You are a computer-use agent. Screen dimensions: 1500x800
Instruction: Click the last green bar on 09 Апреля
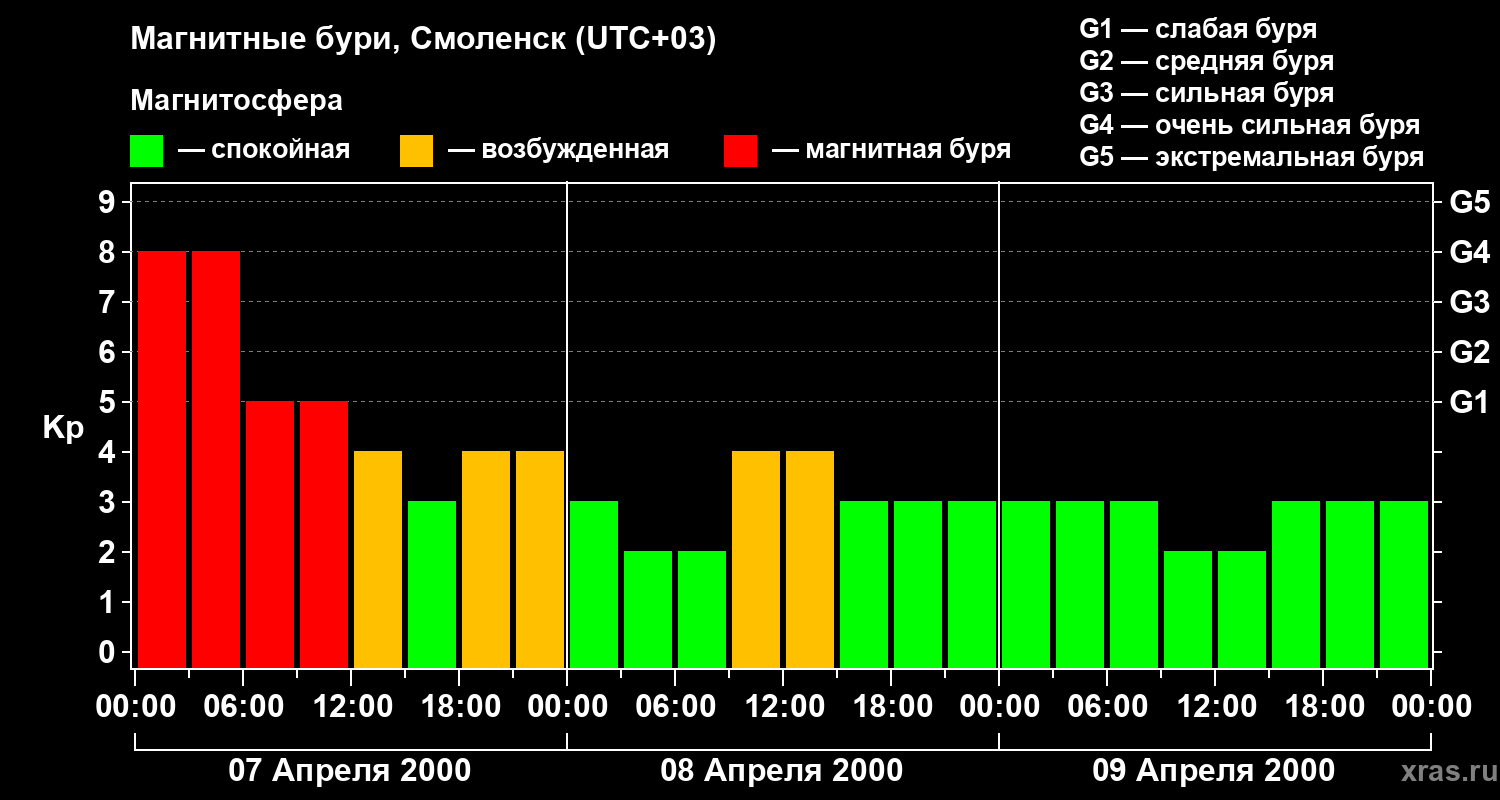click(1404, 584)
